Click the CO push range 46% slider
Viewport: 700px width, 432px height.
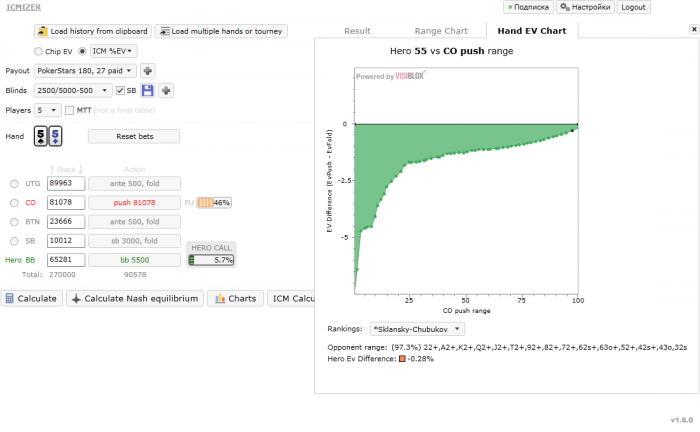(x=213, y=202)
